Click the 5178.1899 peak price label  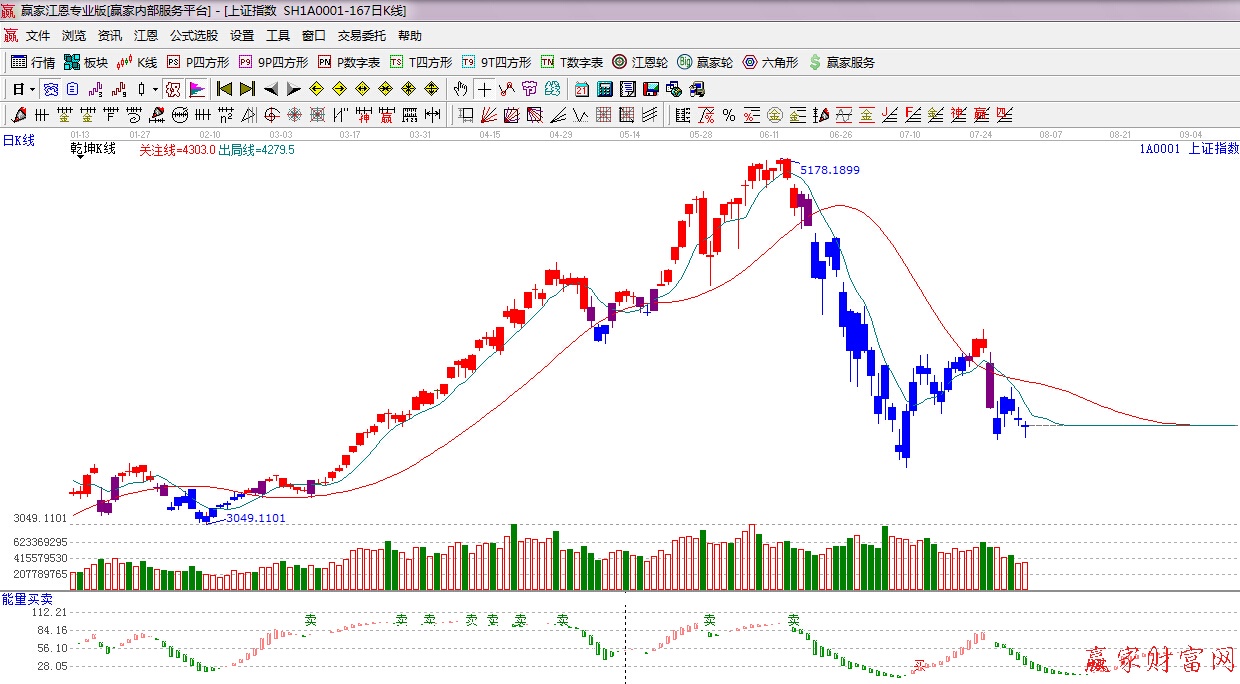point(829,170)
